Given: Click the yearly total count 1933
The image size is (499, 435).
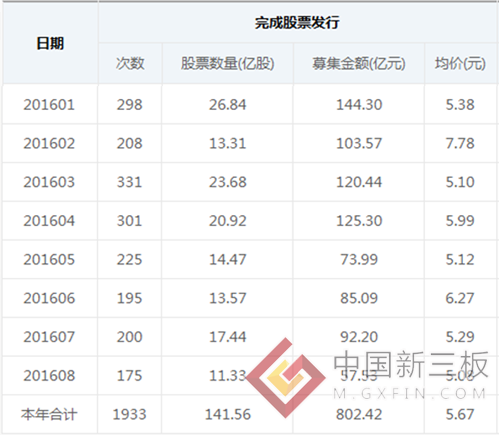Looking at the screenshot, I should (x=130, y=414).
